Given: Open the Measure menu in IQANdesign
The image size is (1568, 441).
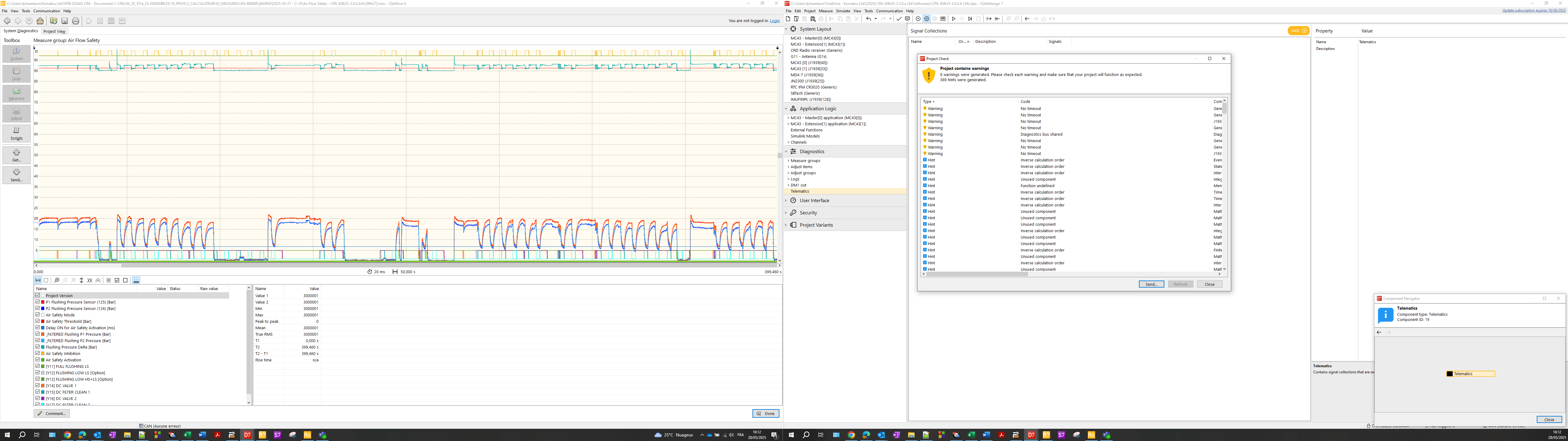Looking at the screenshot, I should click(x=826, y=11).
